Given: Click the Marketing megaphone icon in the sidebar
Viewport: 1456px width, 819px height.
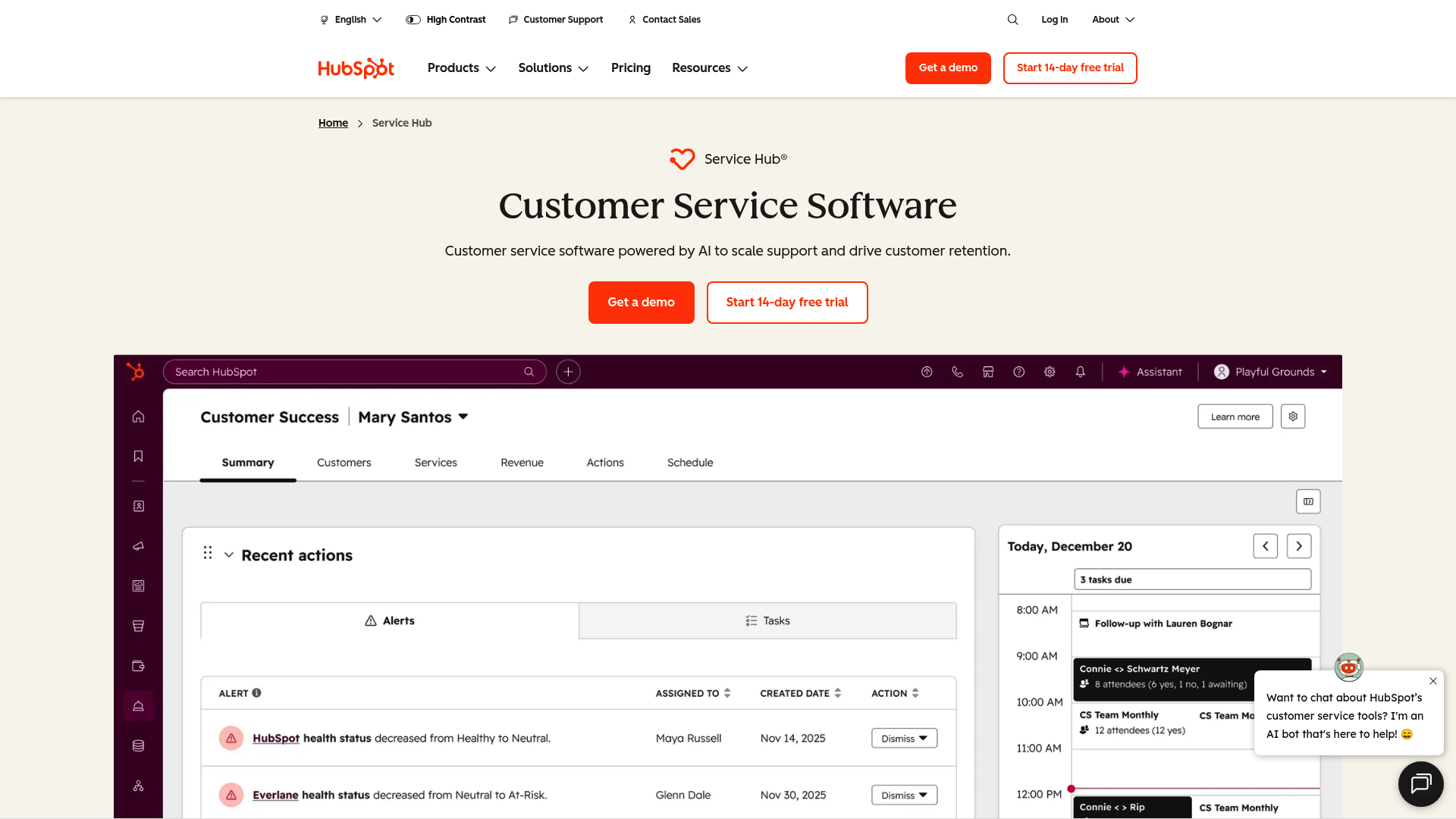Looking at the screenshot, I should click(x=138, y=546).
